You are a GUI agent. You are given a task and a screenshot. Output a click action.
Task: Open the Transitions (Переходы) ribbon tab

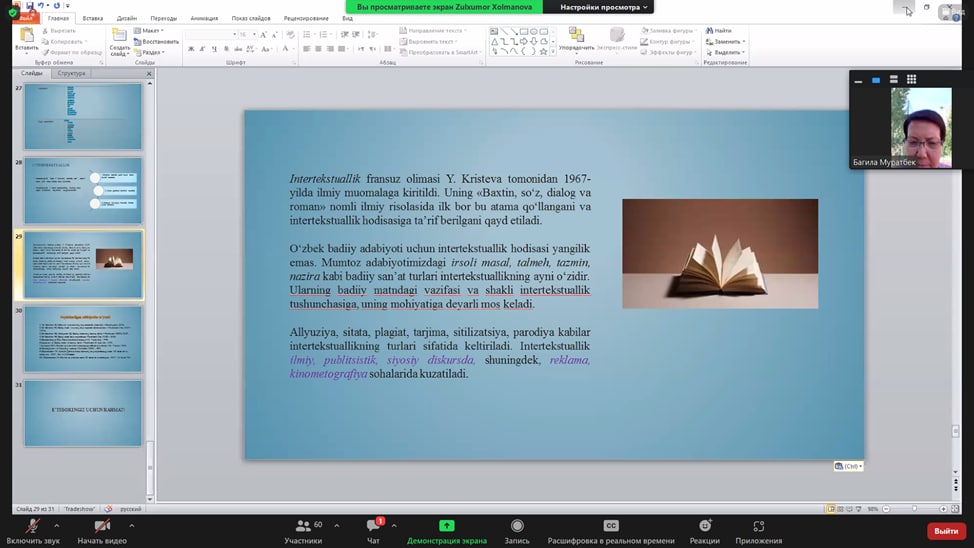click(x=163, y=18)
